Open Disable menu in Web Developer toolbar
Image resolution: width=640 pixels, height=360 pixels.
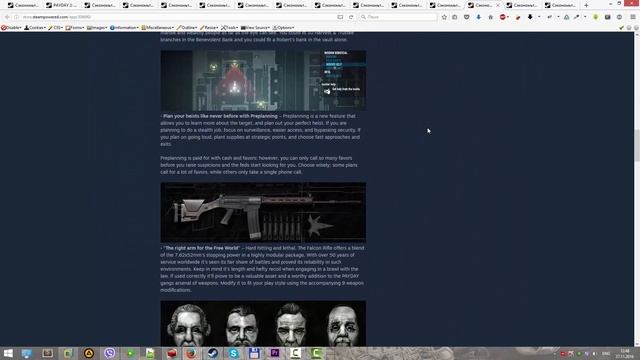click(11, 28)
